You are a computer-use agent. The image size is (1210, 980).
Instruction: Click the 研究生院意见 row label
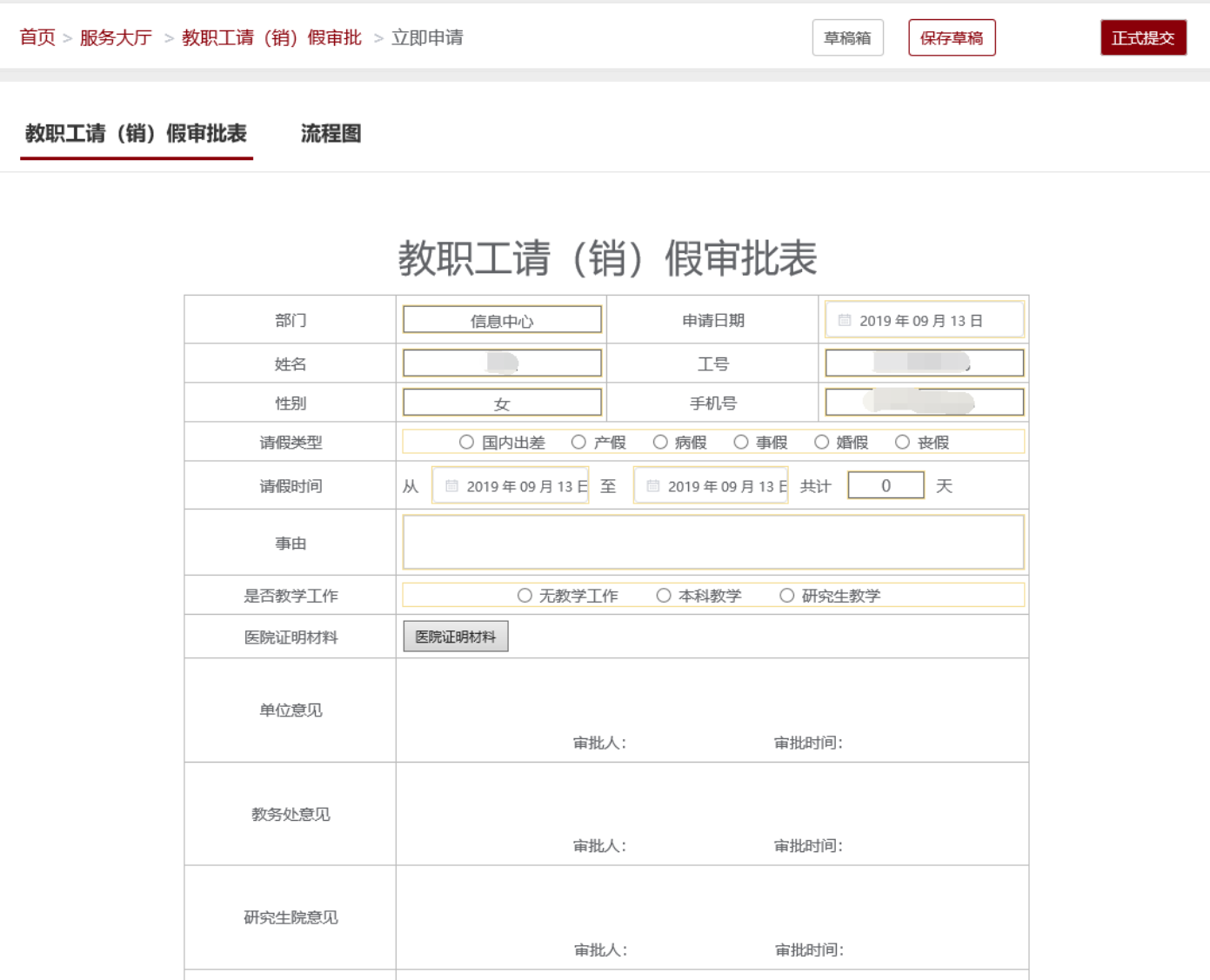point(291,917)
